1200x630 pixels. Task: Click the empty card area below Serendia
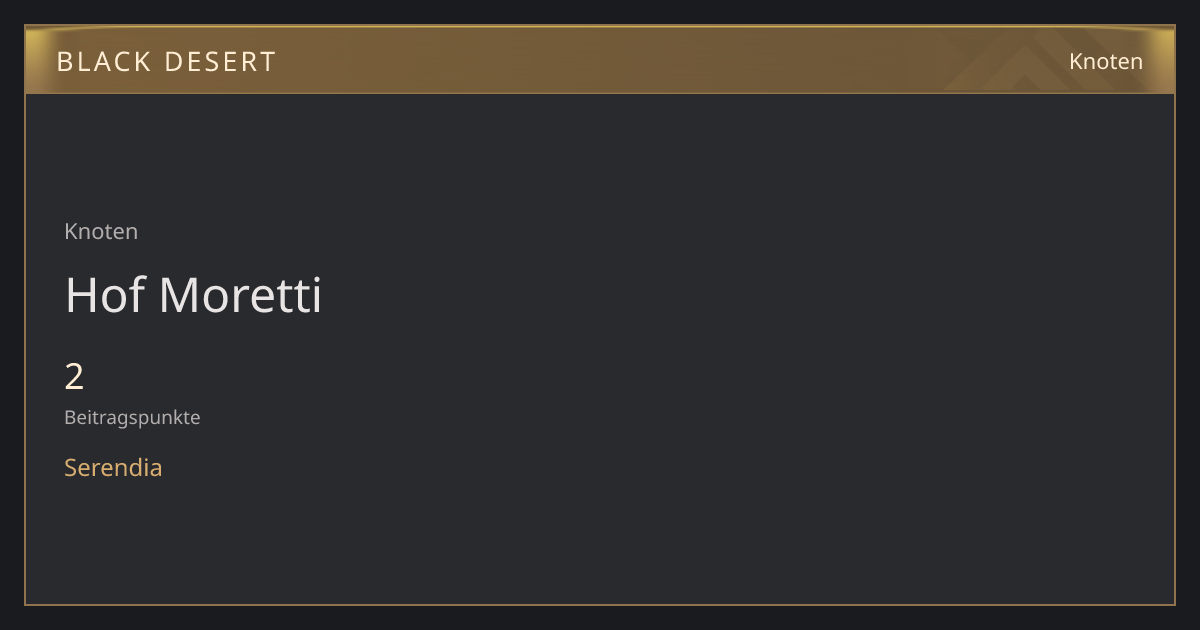tap(600, 545)
